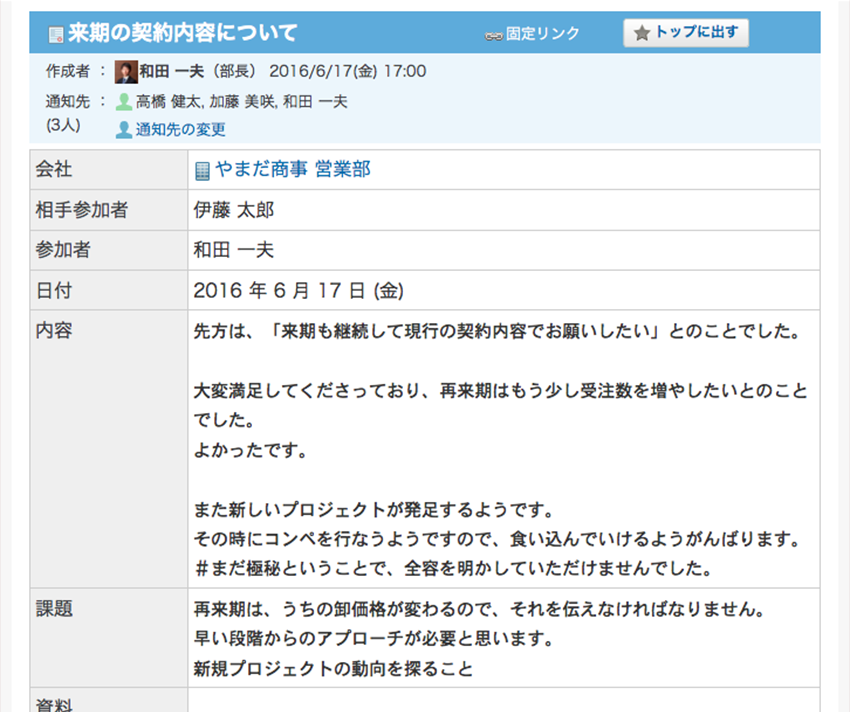850x712 pixels.
Task: Click 伊藤 太郎 in the 相手参加者 row
Action: tap(233, 210)
